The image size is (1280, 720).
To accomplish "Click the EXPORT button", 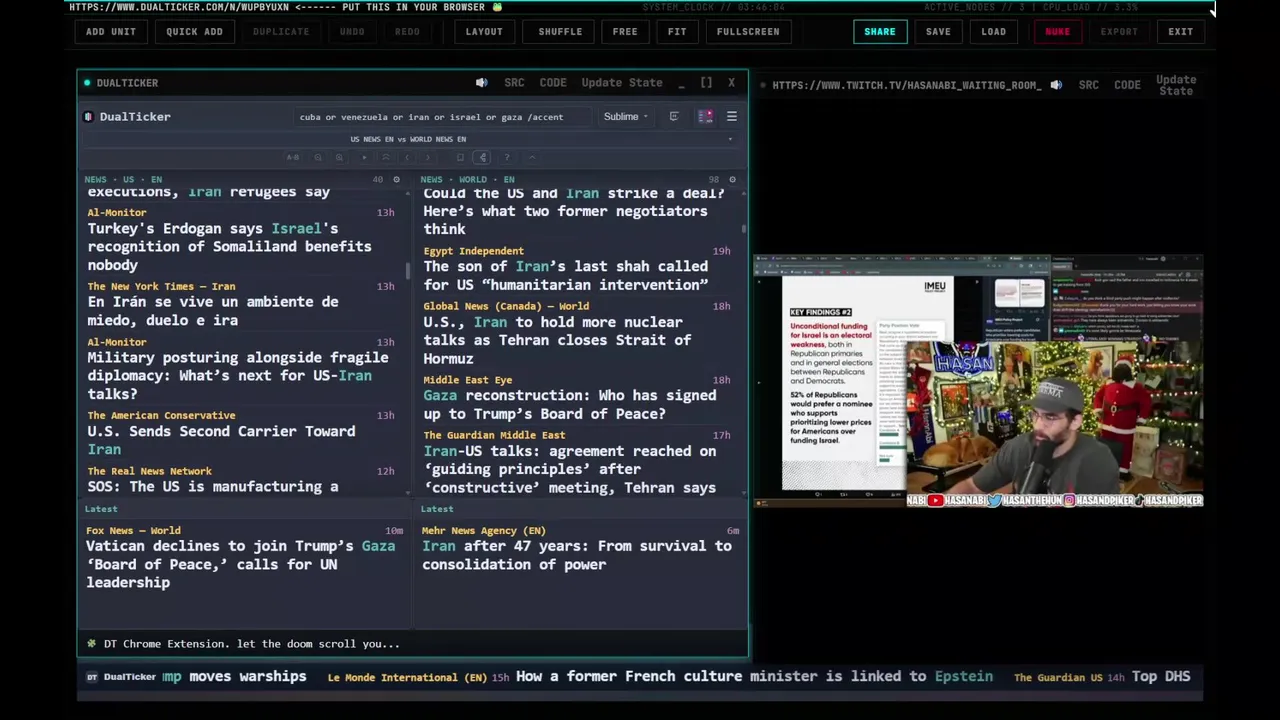I will (x=1119, y=32).
